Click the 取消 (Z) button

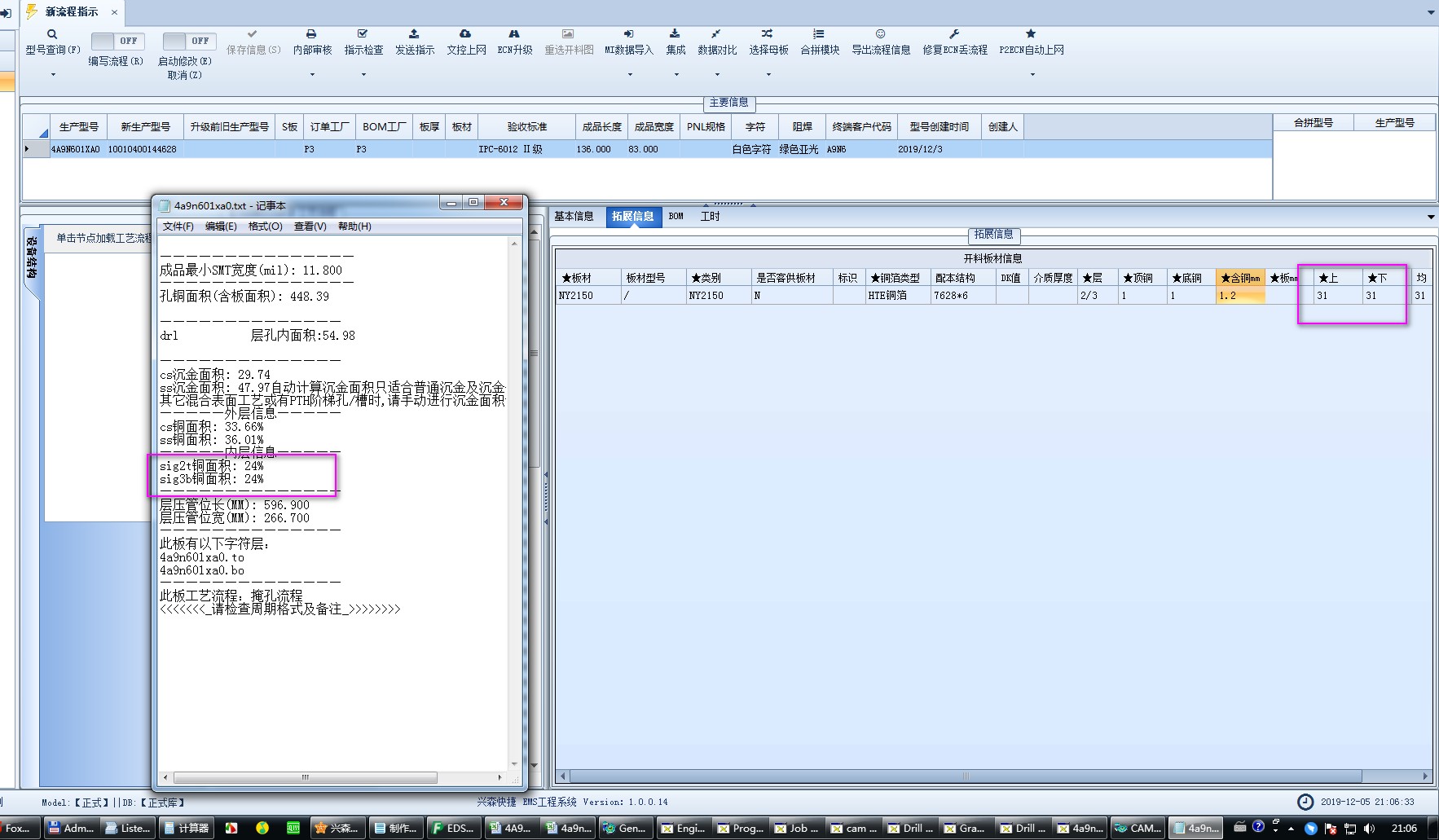184,75
